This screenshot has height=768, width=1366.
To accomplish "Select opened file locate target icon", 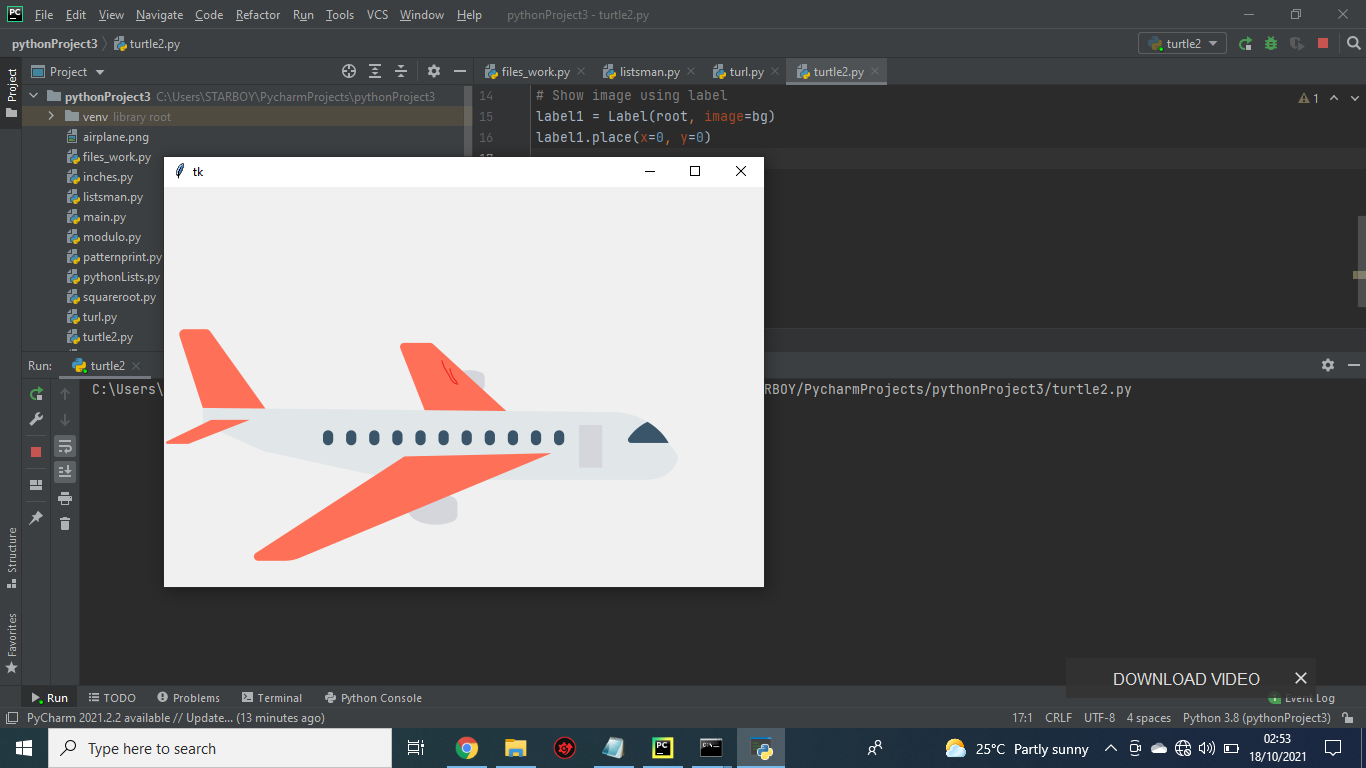I will [349, 72].
